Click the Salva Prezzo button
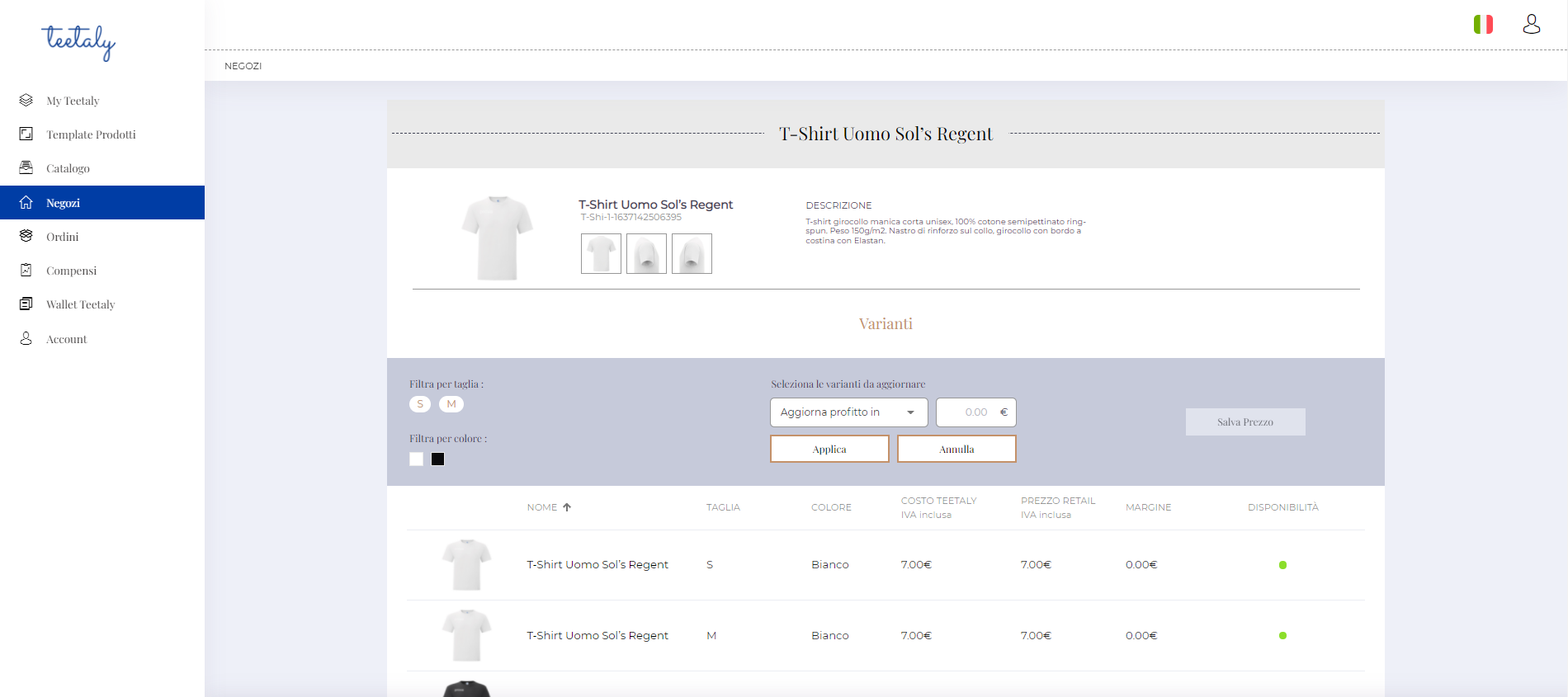 [x=1245, y=421]
